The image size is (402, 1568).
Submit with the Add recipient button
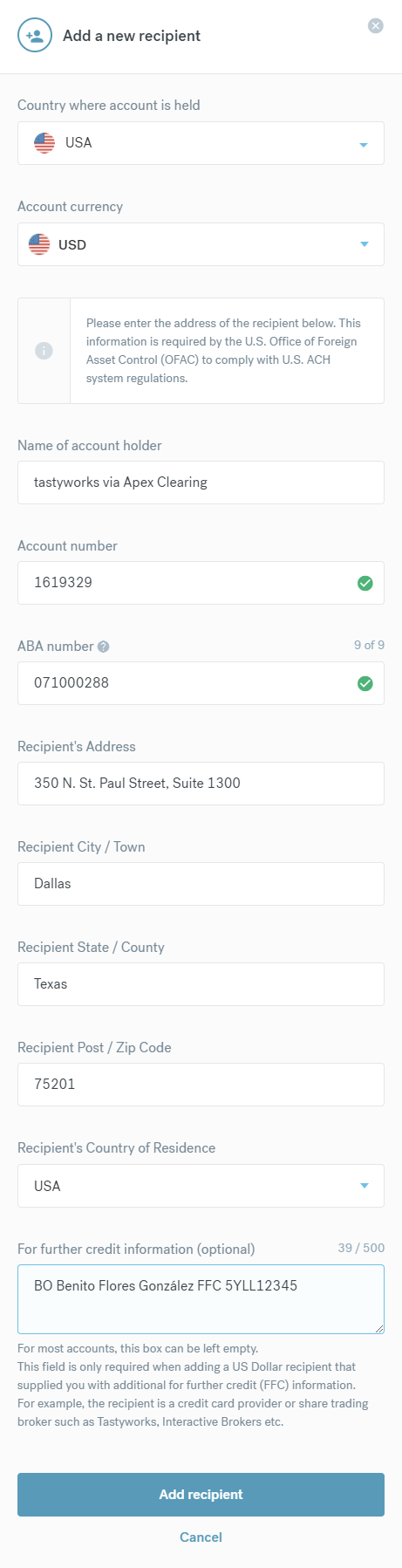point(201,1495)
